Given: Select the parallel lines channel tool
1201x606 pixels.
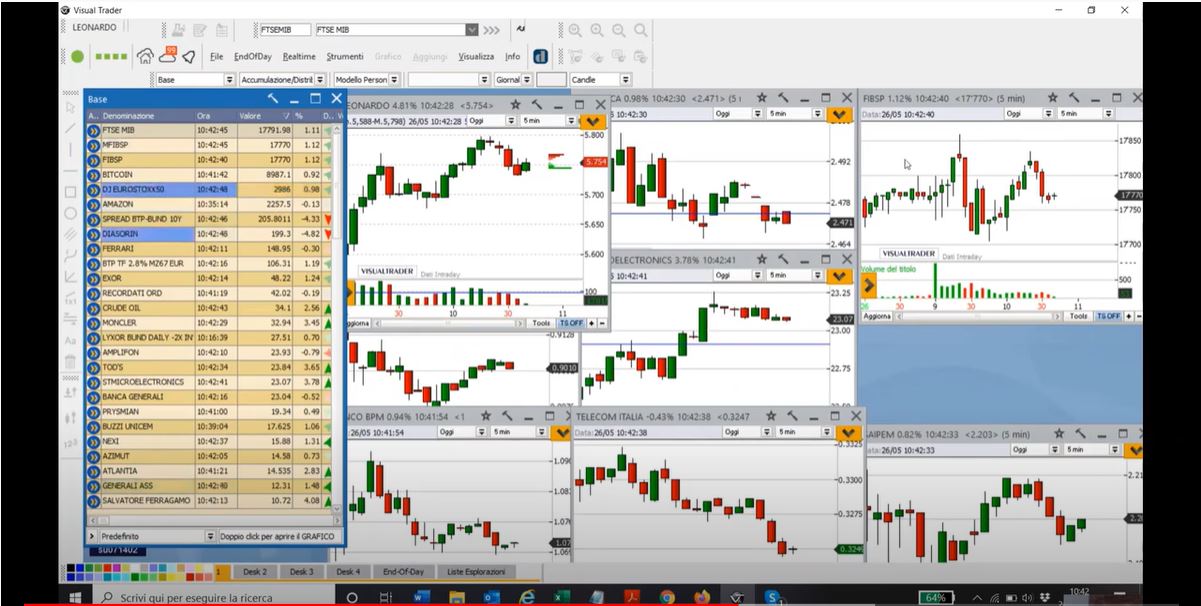Looking at the screenshot, I should click(x=70, y=234).
